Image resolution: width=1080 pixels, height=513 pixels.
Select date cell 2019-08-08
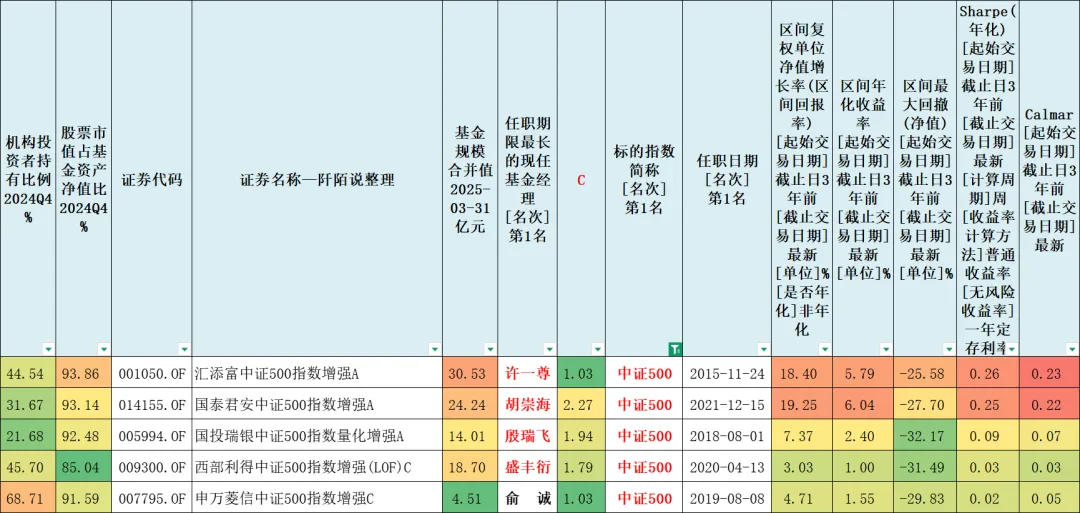[x=727, y=499]
